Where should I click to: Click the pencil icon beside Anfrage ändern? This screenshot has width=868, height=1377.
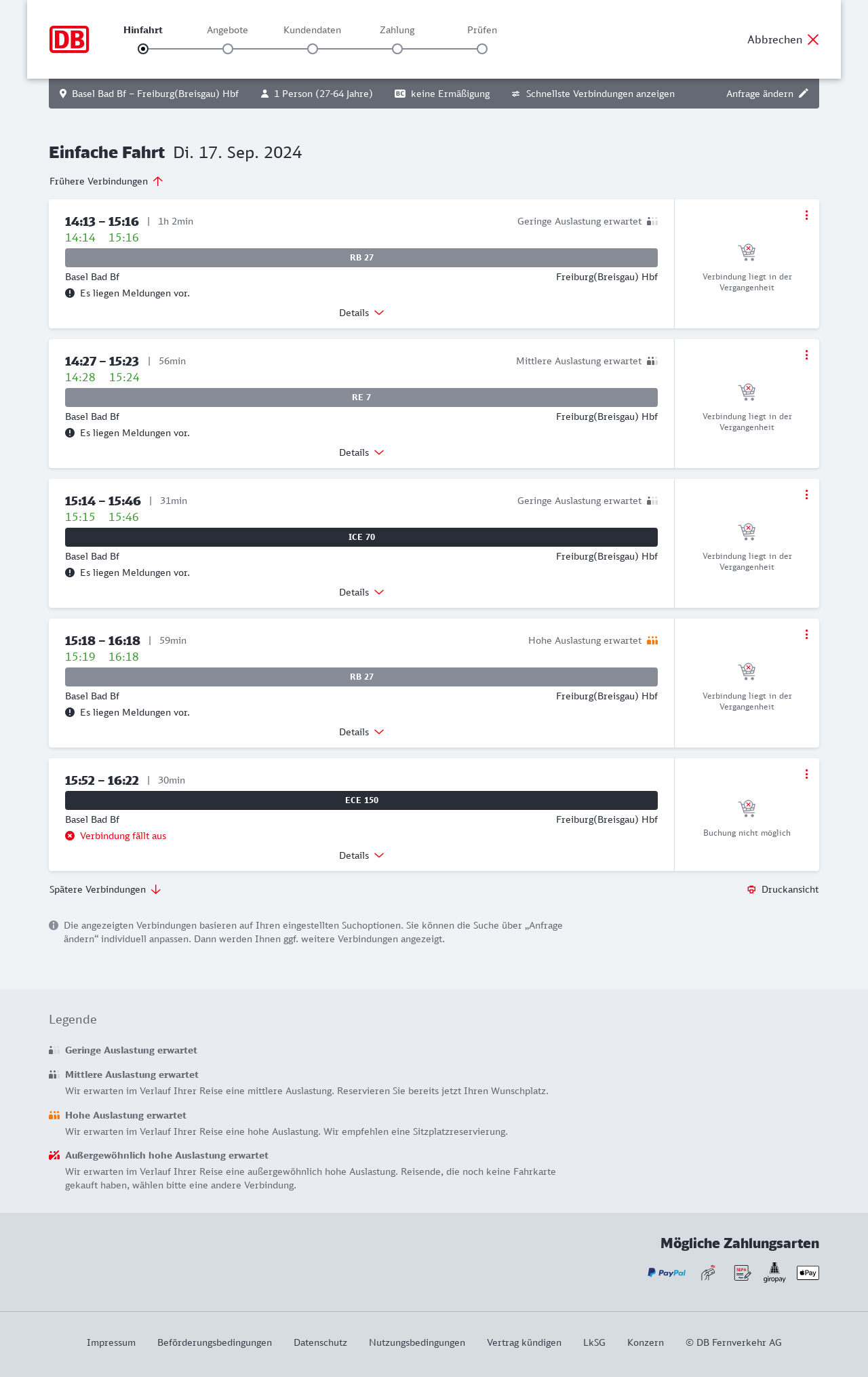point(804,94)
